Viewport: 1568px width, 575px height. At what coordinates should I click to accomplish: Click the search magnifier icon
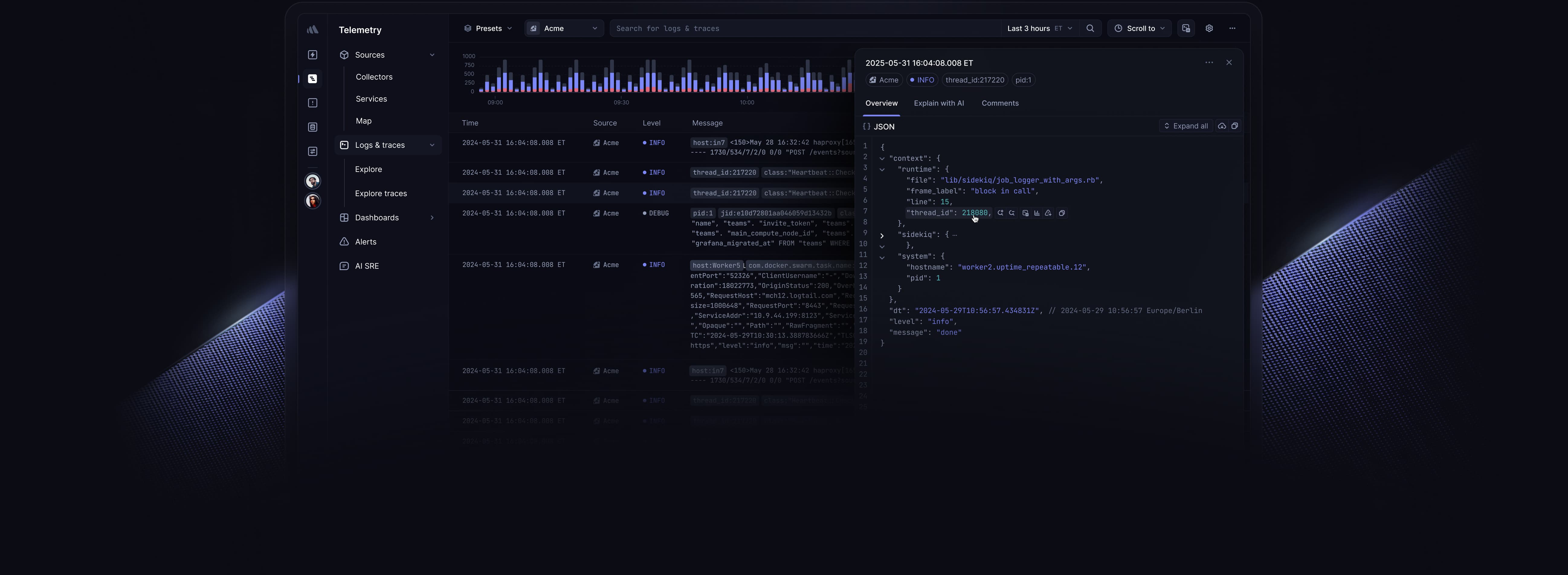(1090, 29)
